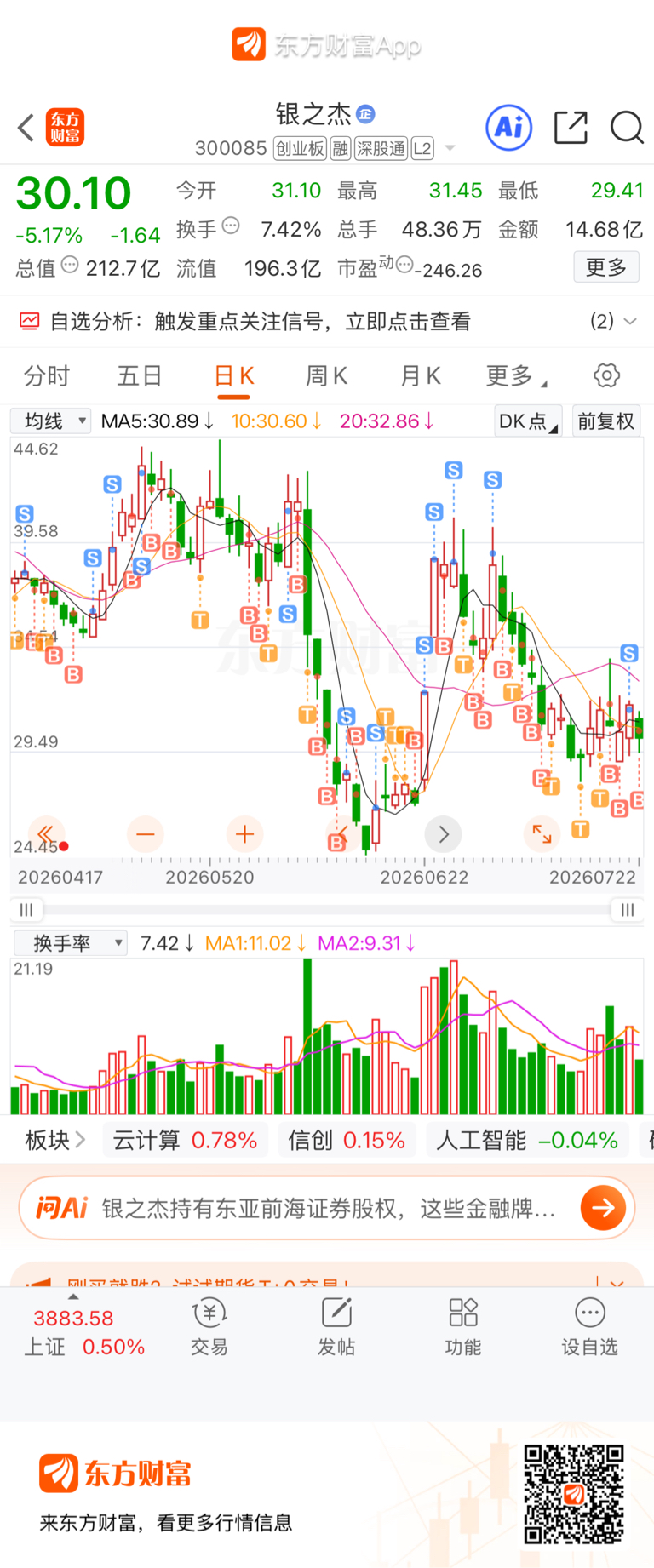Submit 问Ai query with orange arrow button
This screenshot has height=1568, width=654.
(x=603, y=1207)
